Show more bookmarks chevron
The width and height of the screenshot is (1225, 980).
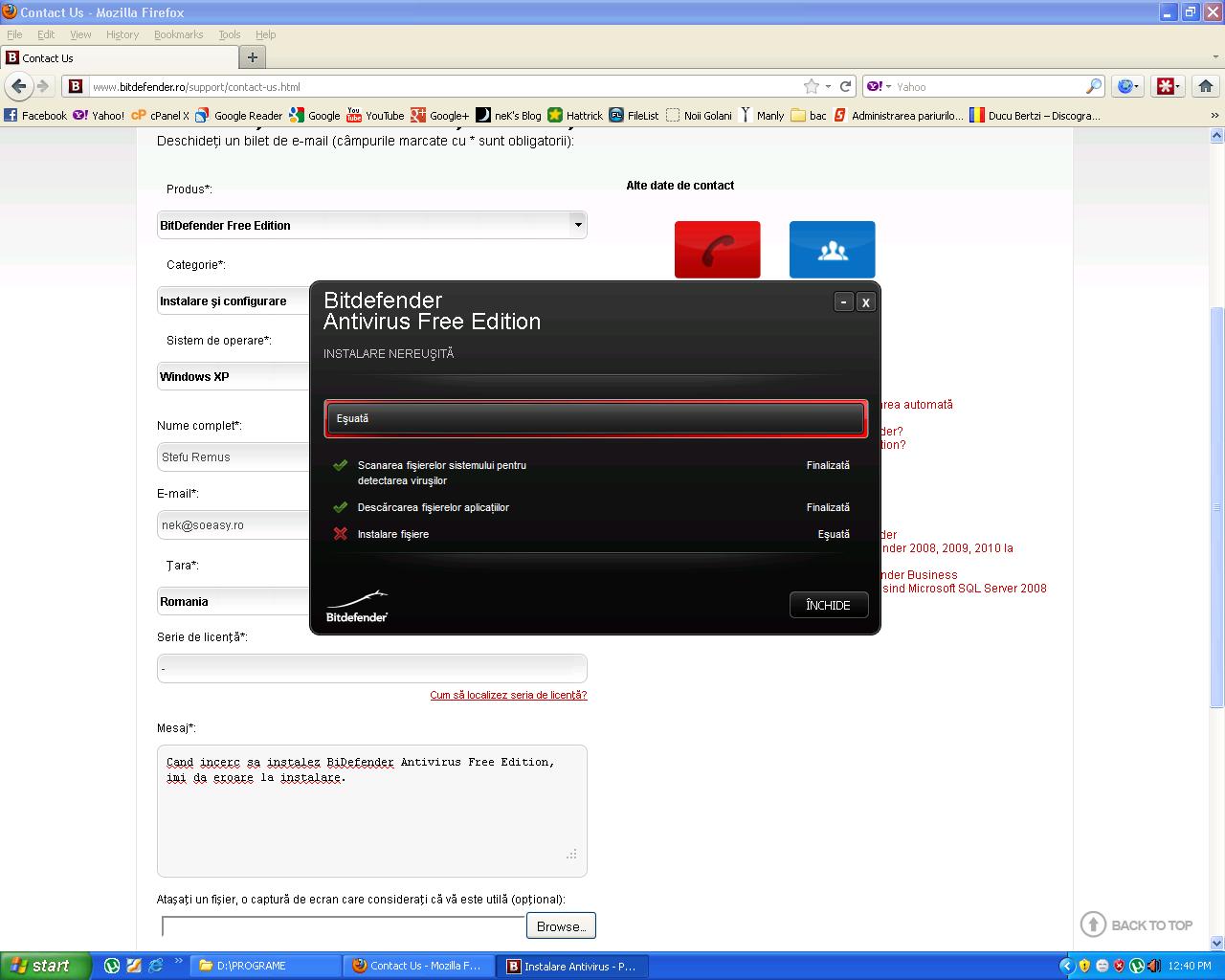[x=1215, y=115]
